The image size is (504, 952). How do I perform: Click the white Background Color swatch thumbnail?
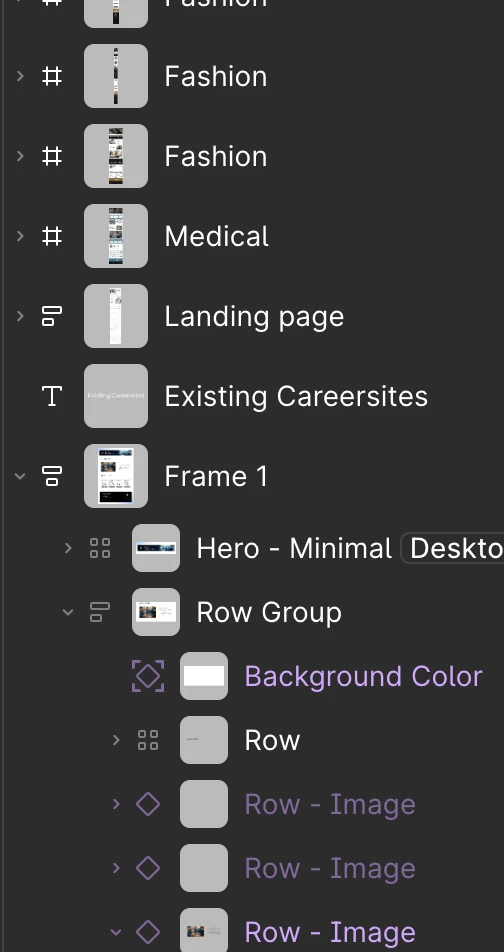tap(204, 676)
